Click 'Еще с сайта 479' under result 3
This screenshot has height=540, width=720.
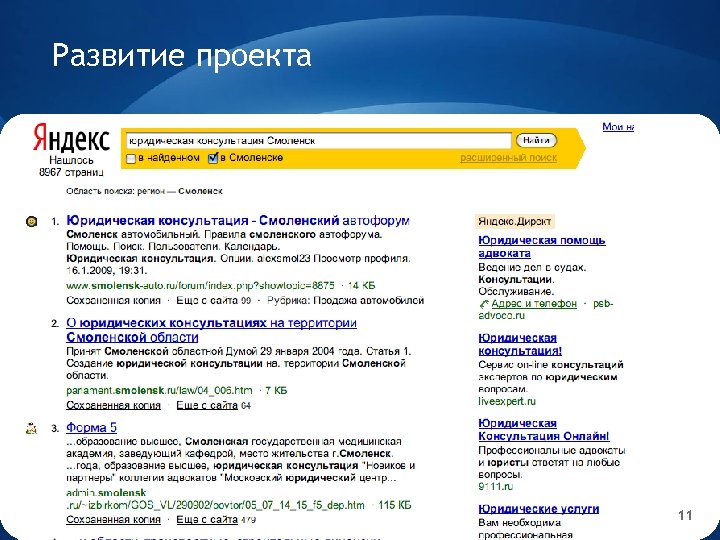(216, 519)
